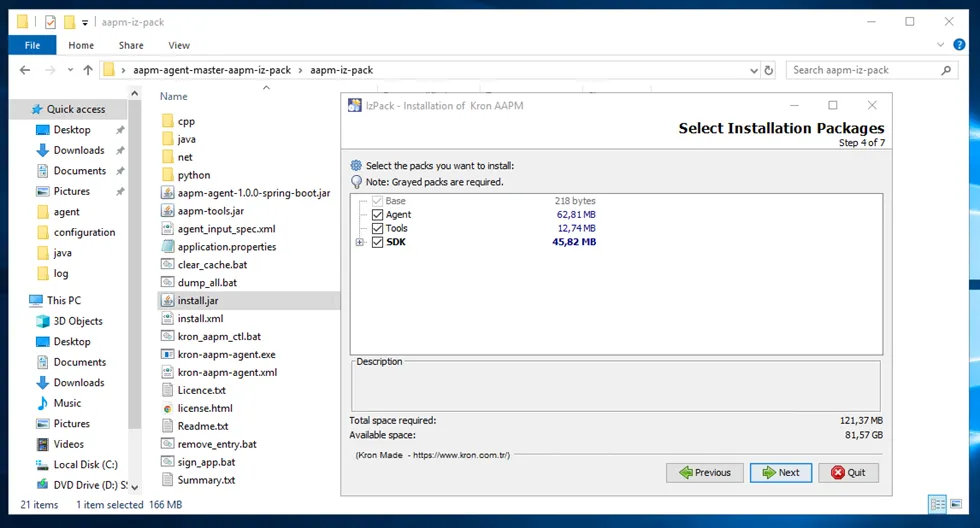This screenshot has width=980, height=528.
Task: Open the log folder in sidebar
Action: click(x=61, y=274)
